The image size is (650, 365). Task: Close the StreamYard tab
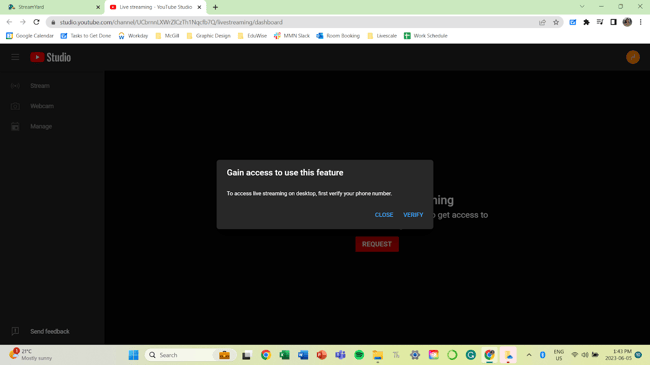click(x=98, y=7)
